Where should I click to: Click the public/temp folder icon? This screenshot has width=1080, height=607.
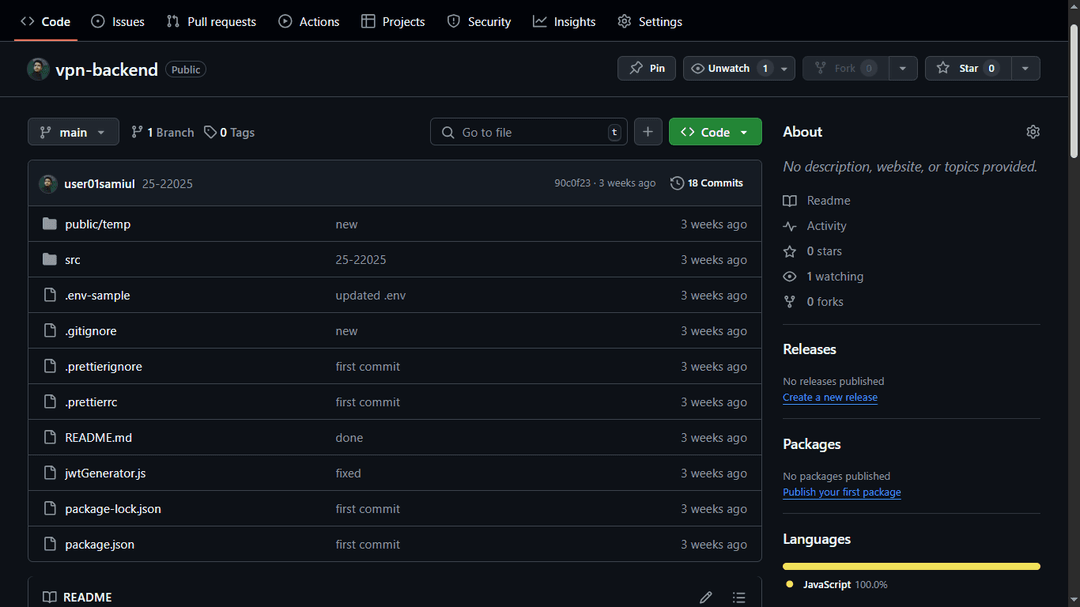50,224
